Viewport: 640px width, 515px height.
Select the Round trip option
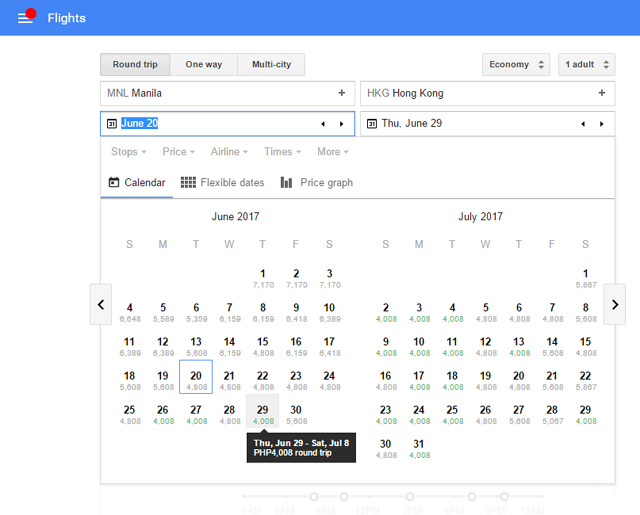click(x=135, y=64)
